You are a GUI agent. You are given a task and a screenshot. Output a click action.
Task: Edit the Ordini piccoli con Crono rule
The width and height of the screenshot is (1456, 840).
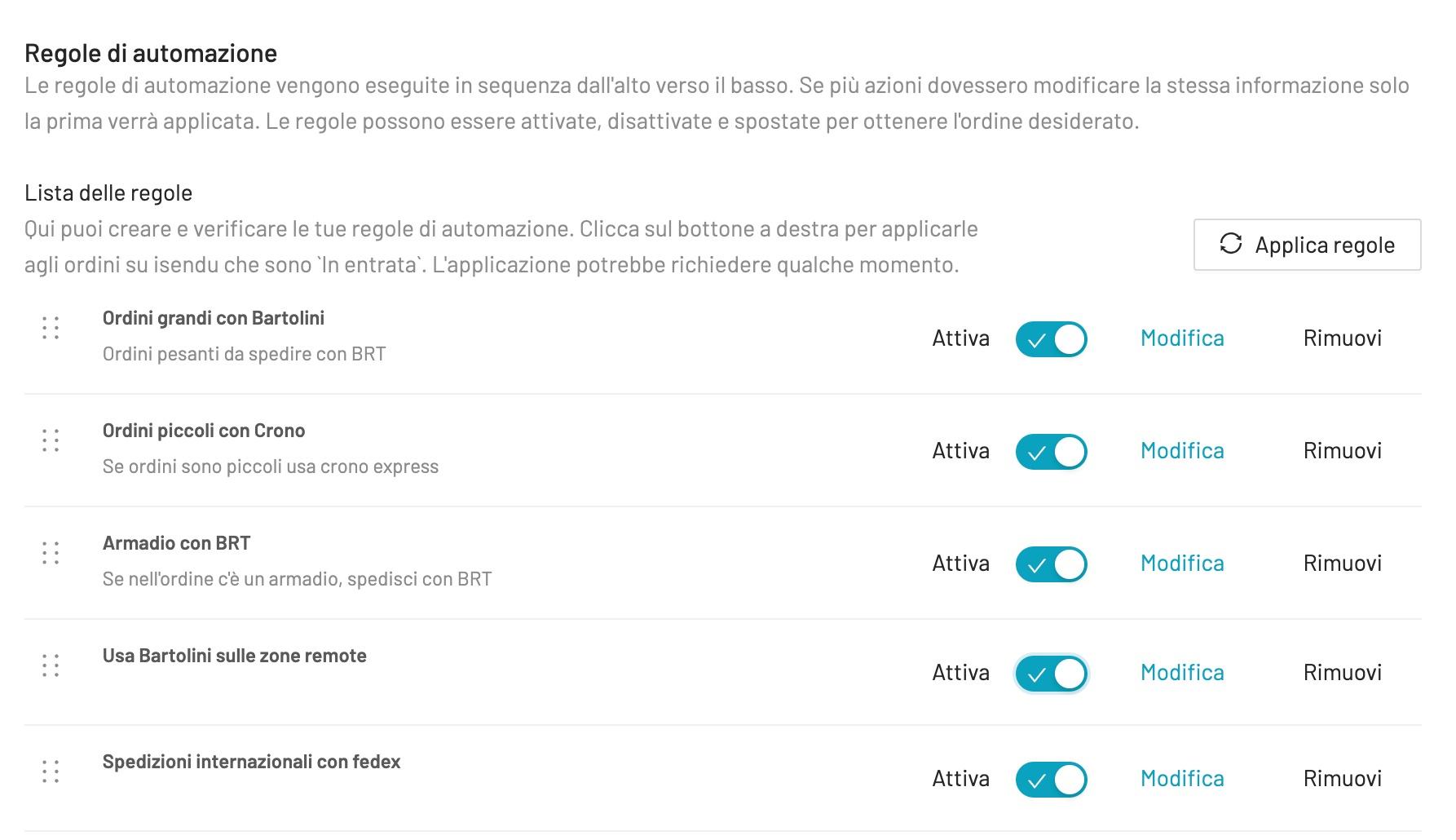pyautogui.click(x=1182, y=451)
